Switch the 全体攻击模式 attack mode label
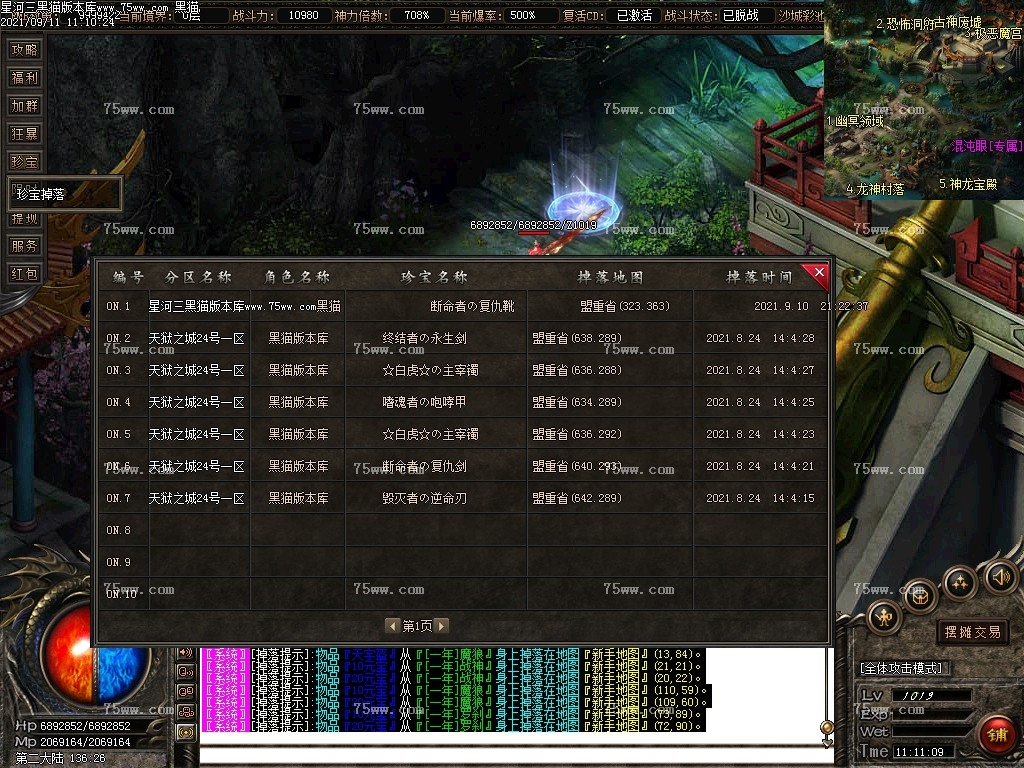Screen dimensions: 1024x768 point(902,668)
